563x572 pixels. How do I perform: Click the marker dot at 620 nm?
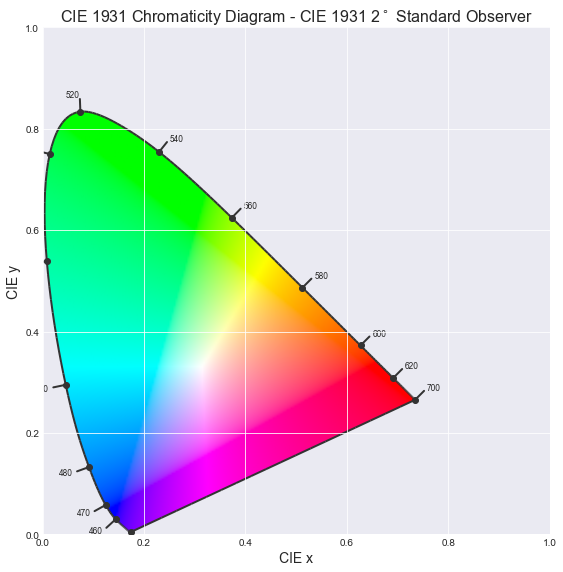(x=393, y=378)
